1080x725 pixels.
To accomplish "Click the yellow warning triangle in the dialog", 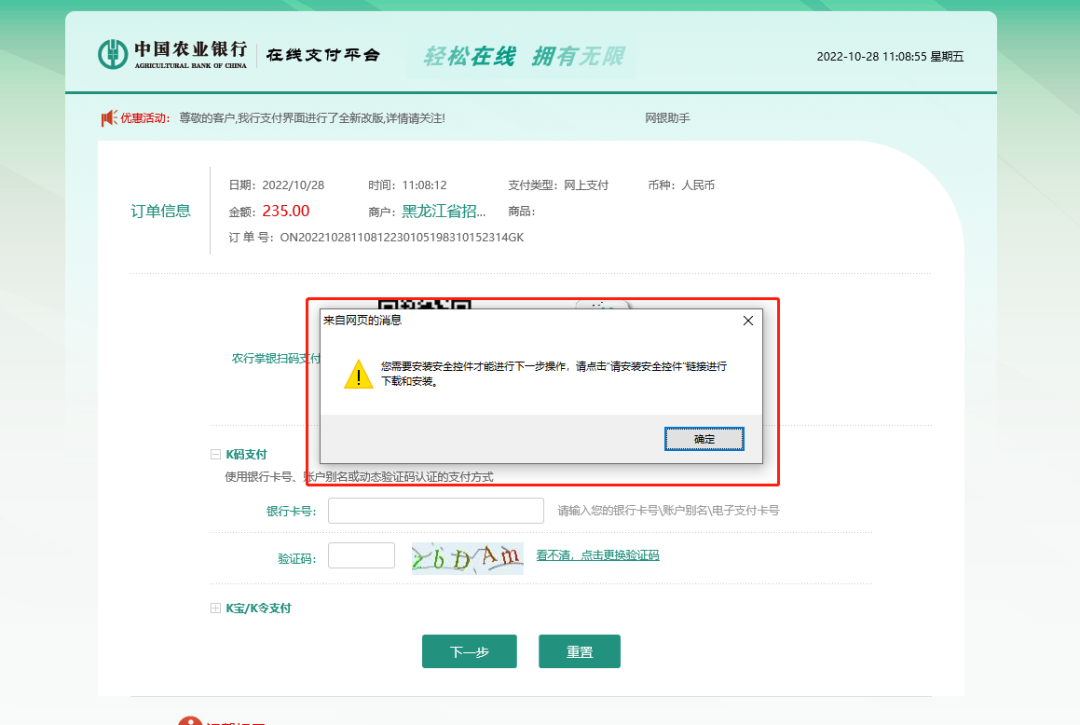I will pyautogui.click(x=358, y=374).
